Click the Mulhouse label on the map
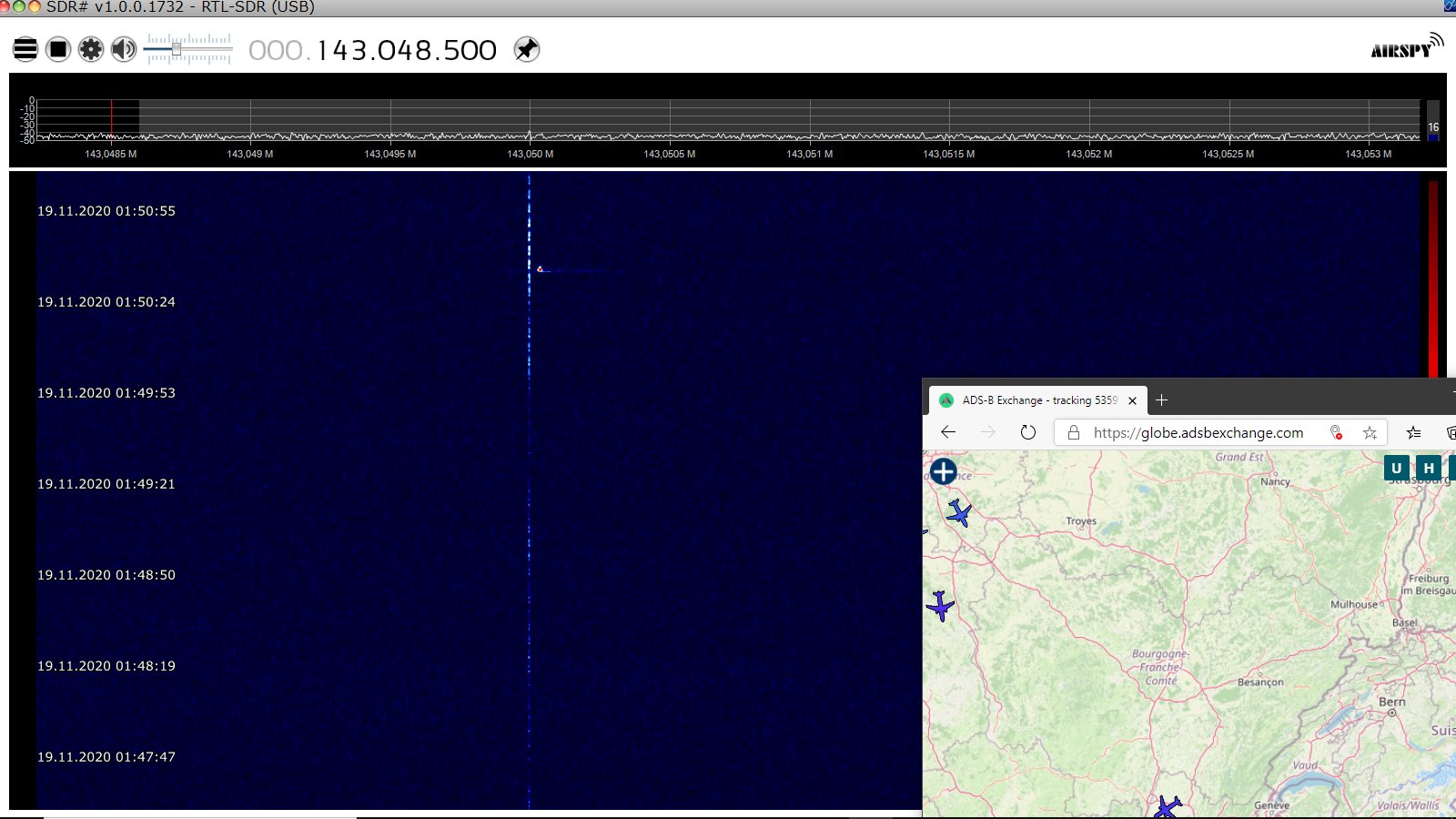 (1354, 604)
